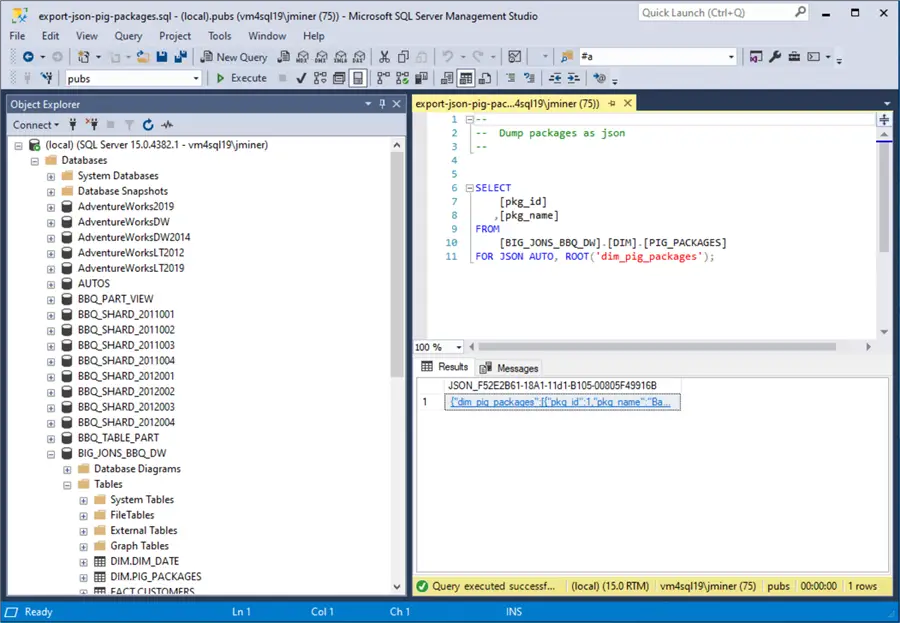This screenshot has width=900, height=623.
Task: Click the DAX query icon
Action: pyautogui.click(x=359, y=56)
